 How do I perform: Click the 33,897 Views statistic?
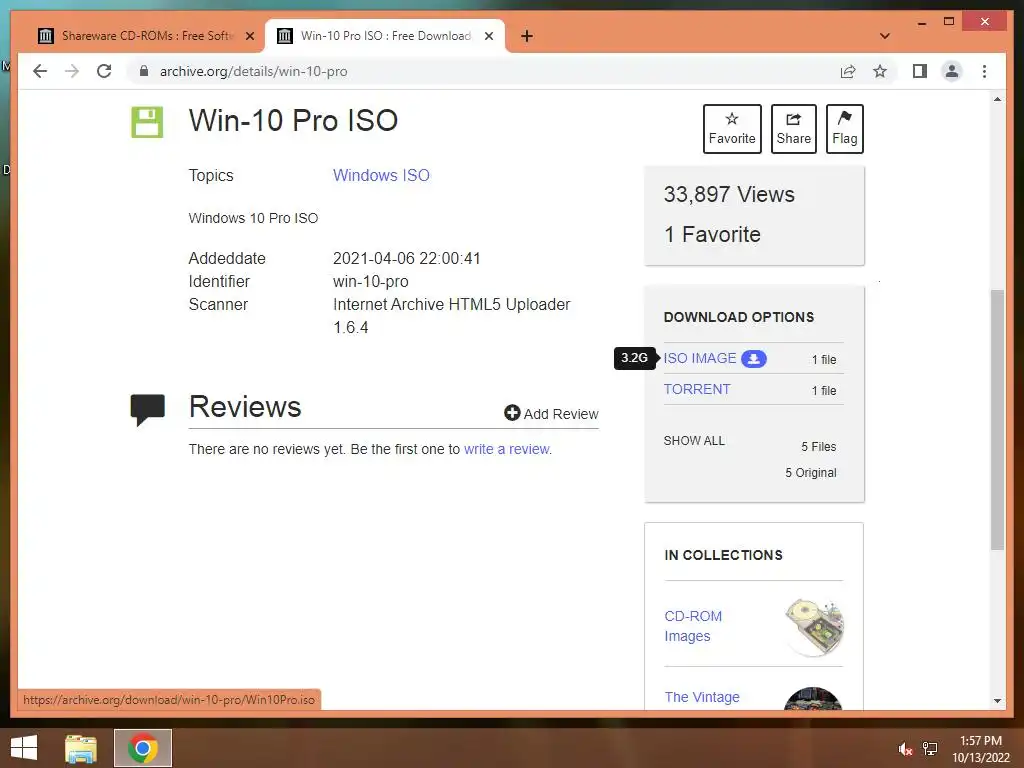point(729,195)
